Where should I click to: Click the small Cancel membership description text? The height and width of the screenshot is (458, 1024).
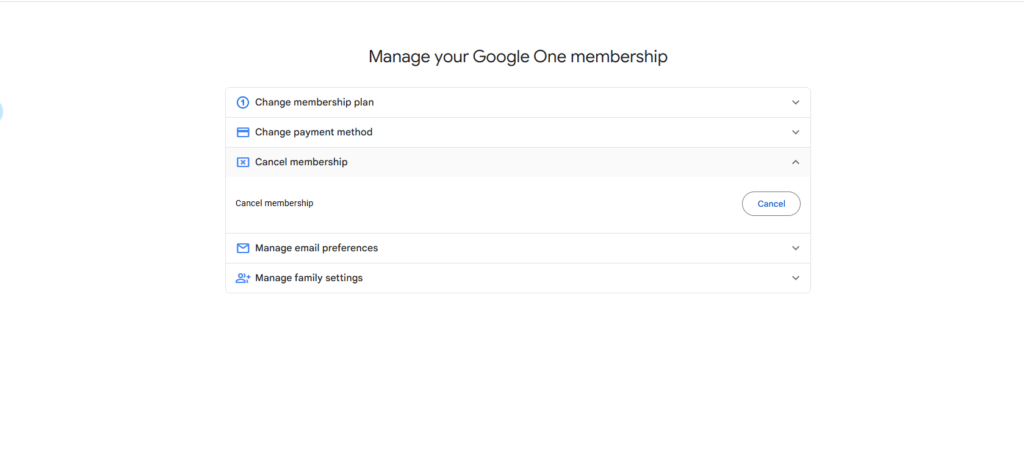pos(274,203)
